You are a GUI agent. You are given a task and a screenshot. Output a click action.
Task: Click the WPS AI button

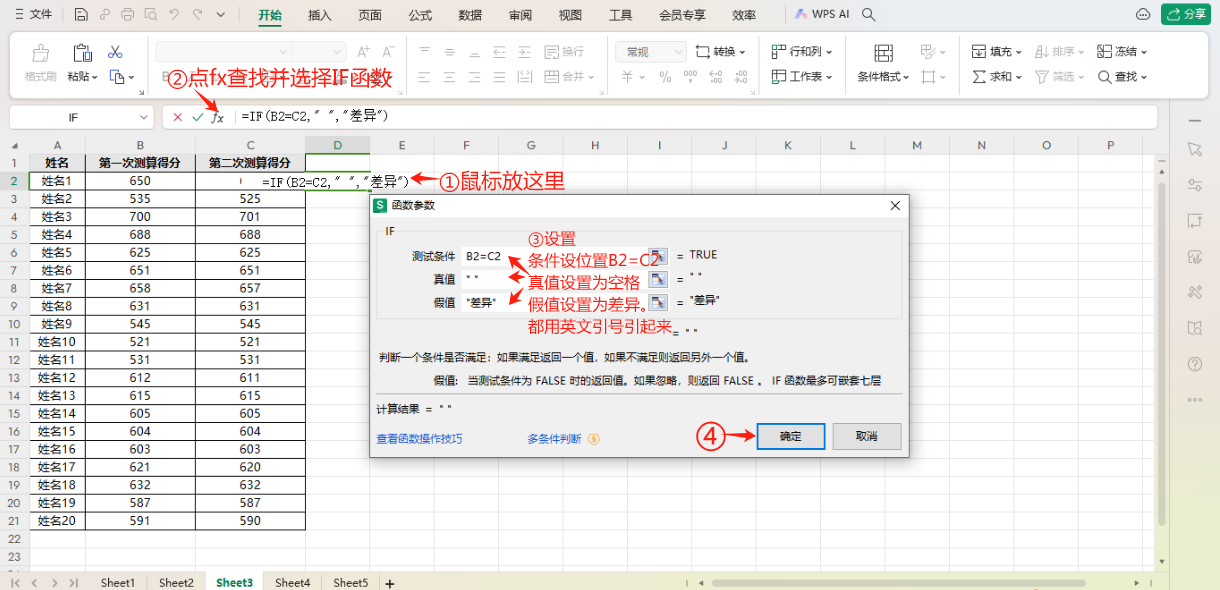pos(822,14)
